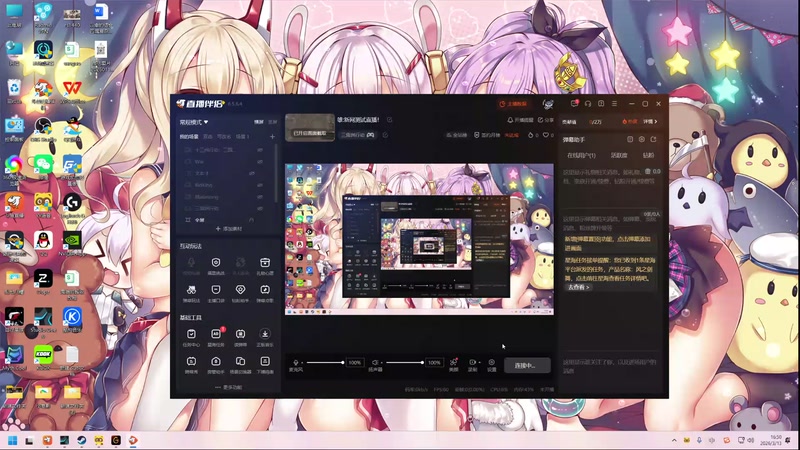800x450 pixels.
Task: Click the add scene plus icon
Action: tap(272, 137)
